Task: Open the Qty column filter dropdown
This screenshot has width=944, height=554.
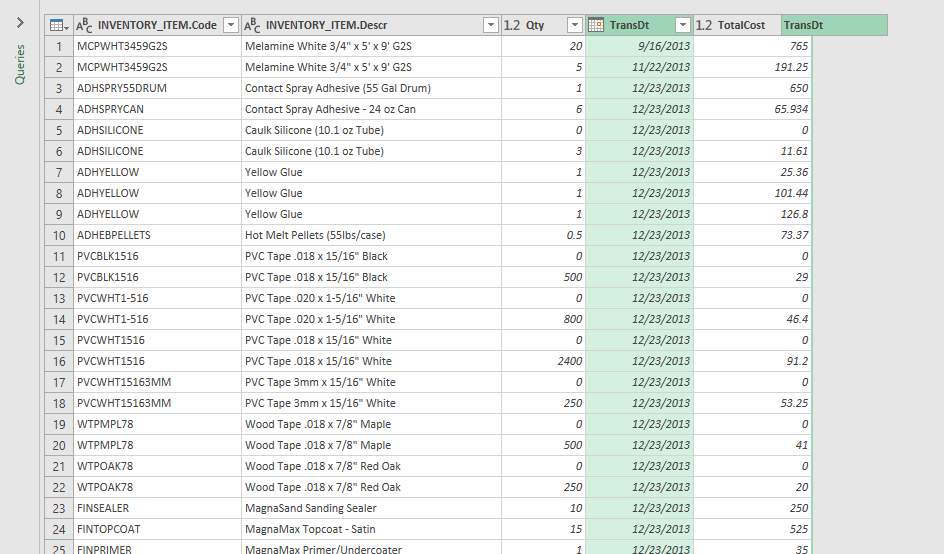Action: [x=575, y=25]
